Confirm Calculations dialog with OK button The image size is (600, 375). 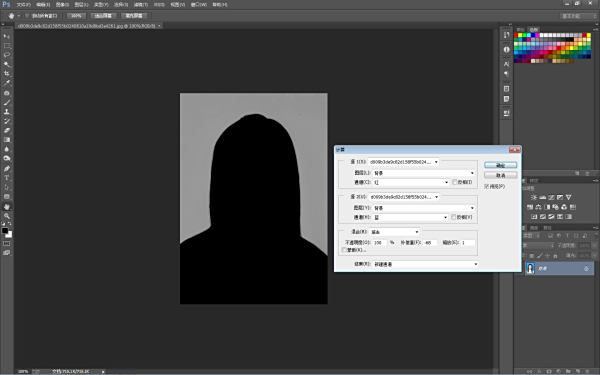(x=501, y=165)
